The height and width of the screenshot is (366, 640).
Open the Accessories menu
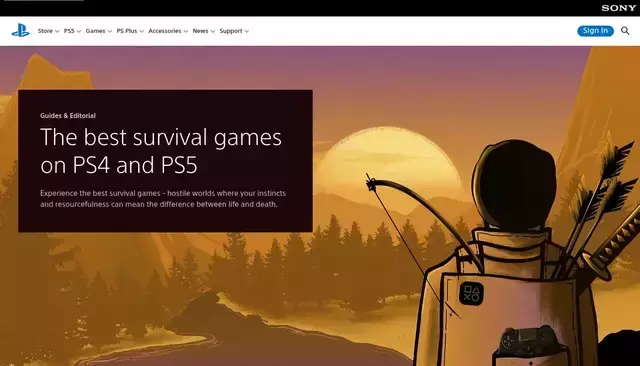click(165, 31)
